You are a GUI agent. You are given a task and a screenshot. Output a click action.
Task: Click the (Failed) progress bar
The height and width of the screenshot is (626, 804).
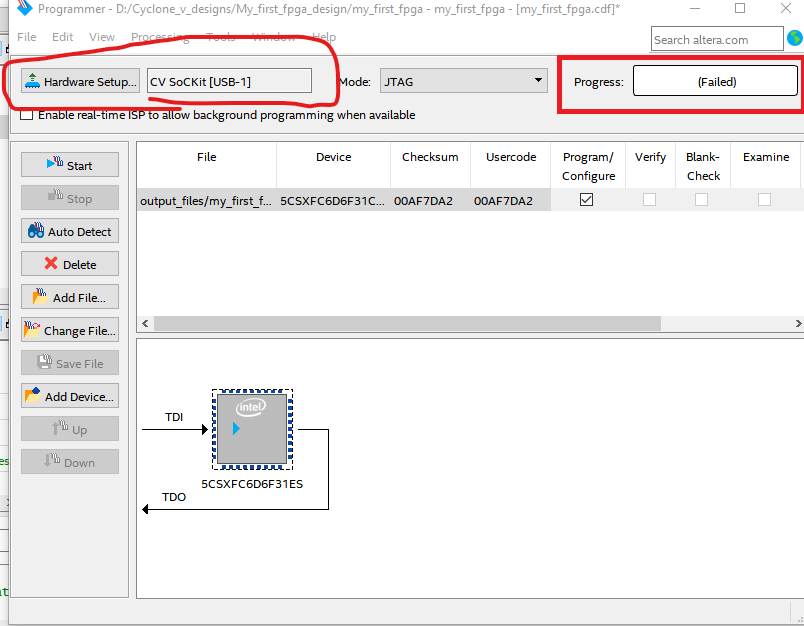[715, 81]
